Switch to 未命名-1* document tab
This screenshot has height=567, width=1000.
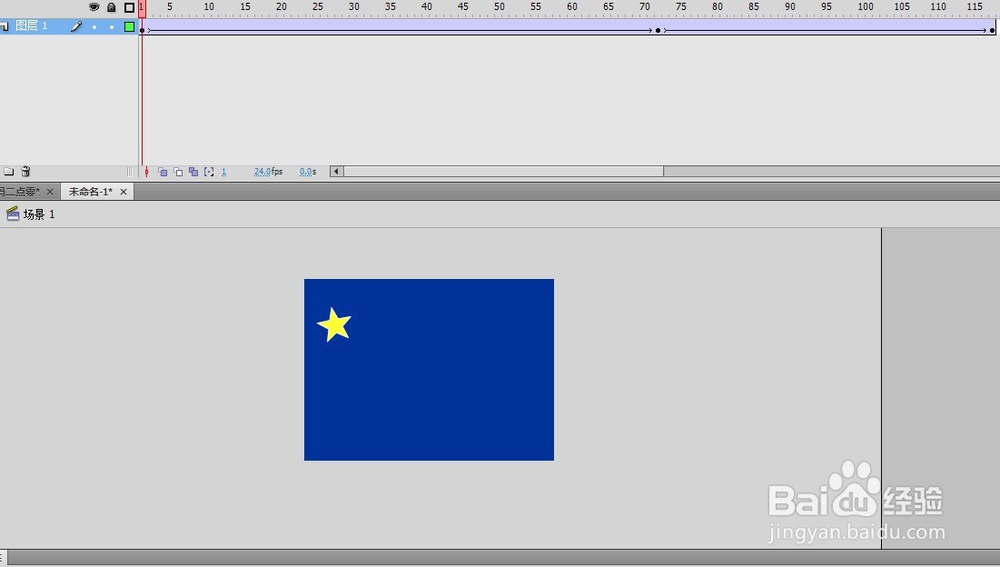click(91, 191)
